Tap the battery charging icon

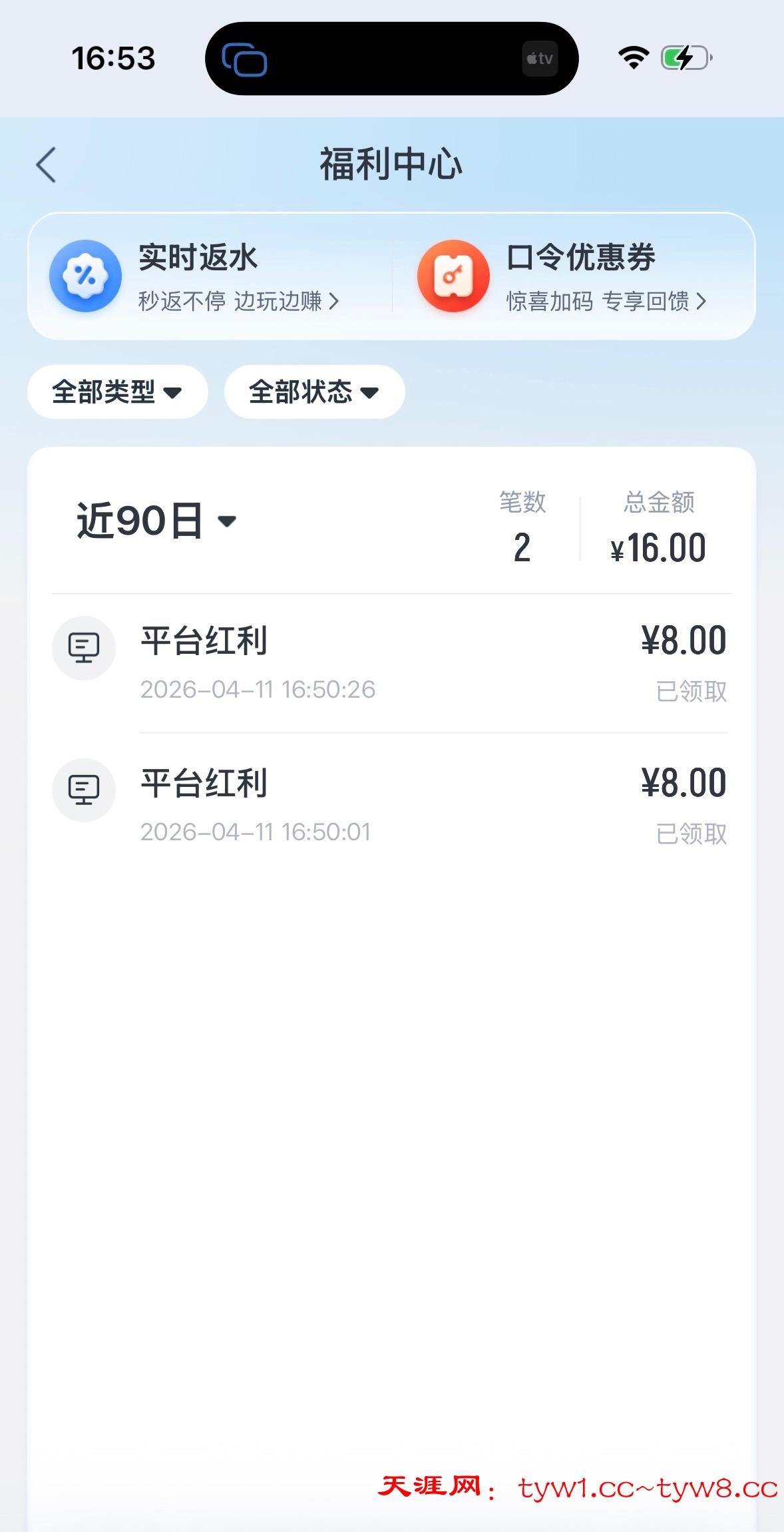pos(686,58)
